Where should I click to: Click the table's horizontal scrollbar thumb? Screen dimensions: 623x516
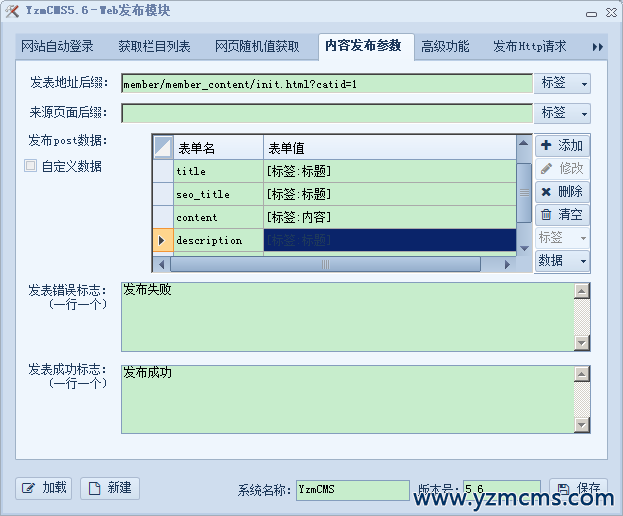pyautogui.click(x=325, y=265)
